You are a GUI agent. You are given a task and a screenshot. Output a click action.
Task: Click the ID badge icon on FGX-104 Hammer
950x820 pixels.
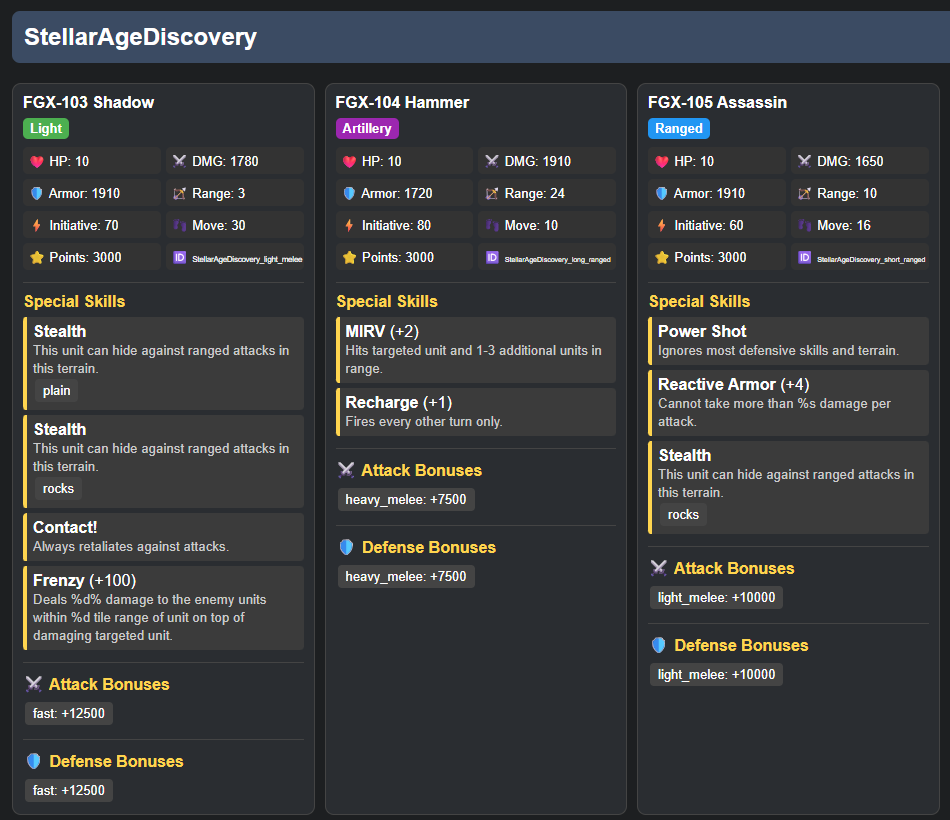point(493,258)
